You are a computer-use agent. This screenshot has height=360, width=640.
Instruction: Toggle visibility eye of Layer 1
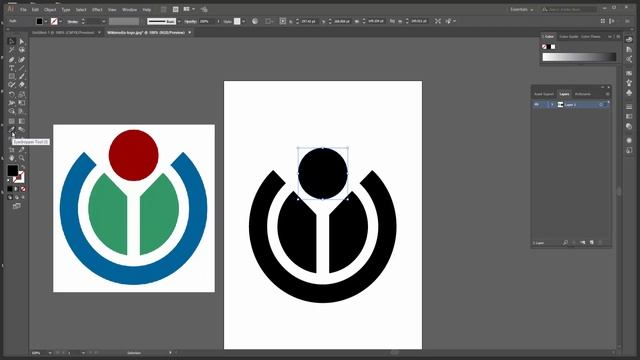pos(537,104)
